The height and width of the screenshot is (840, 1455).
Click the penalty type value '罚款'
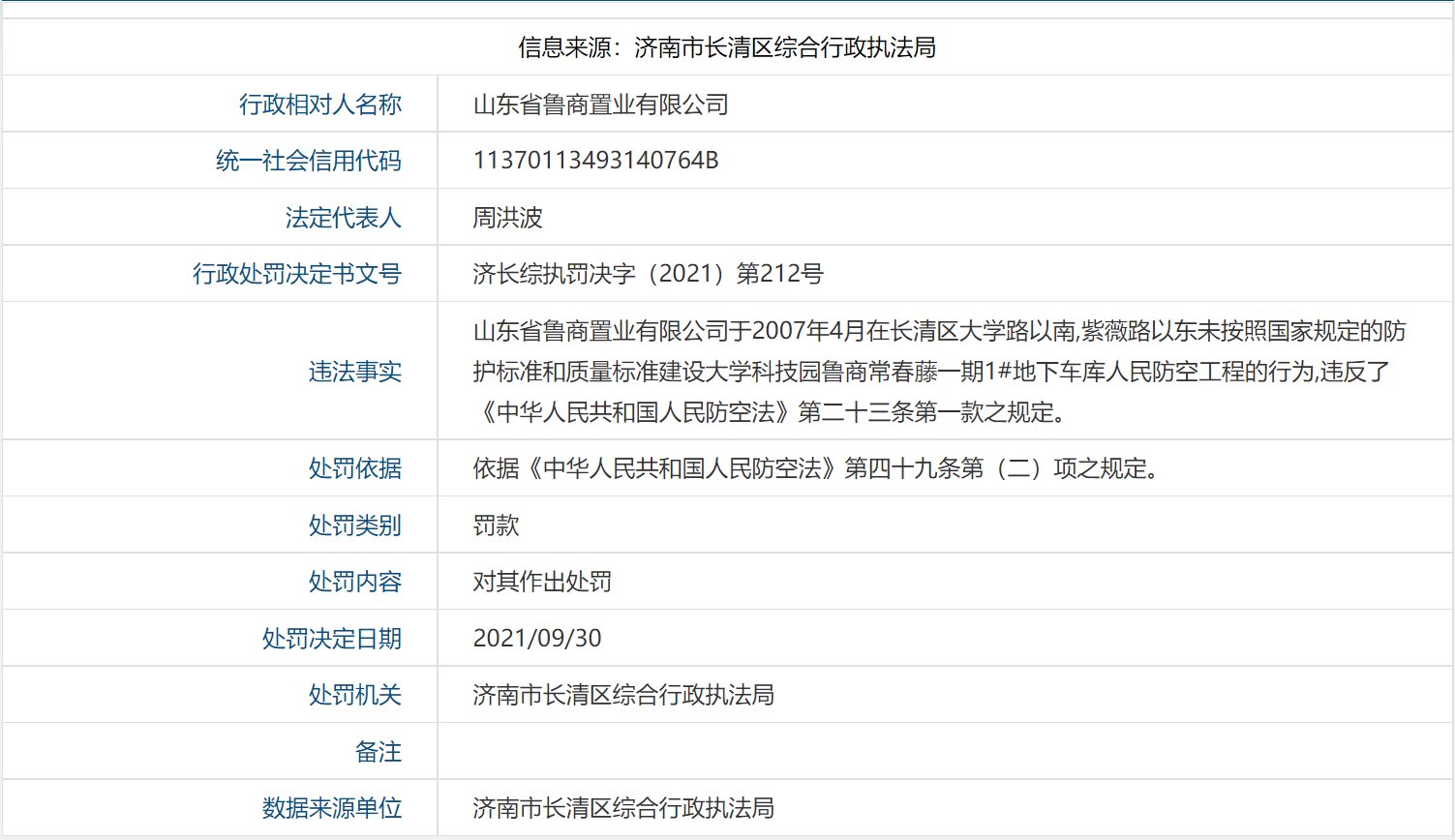(496, 525)
